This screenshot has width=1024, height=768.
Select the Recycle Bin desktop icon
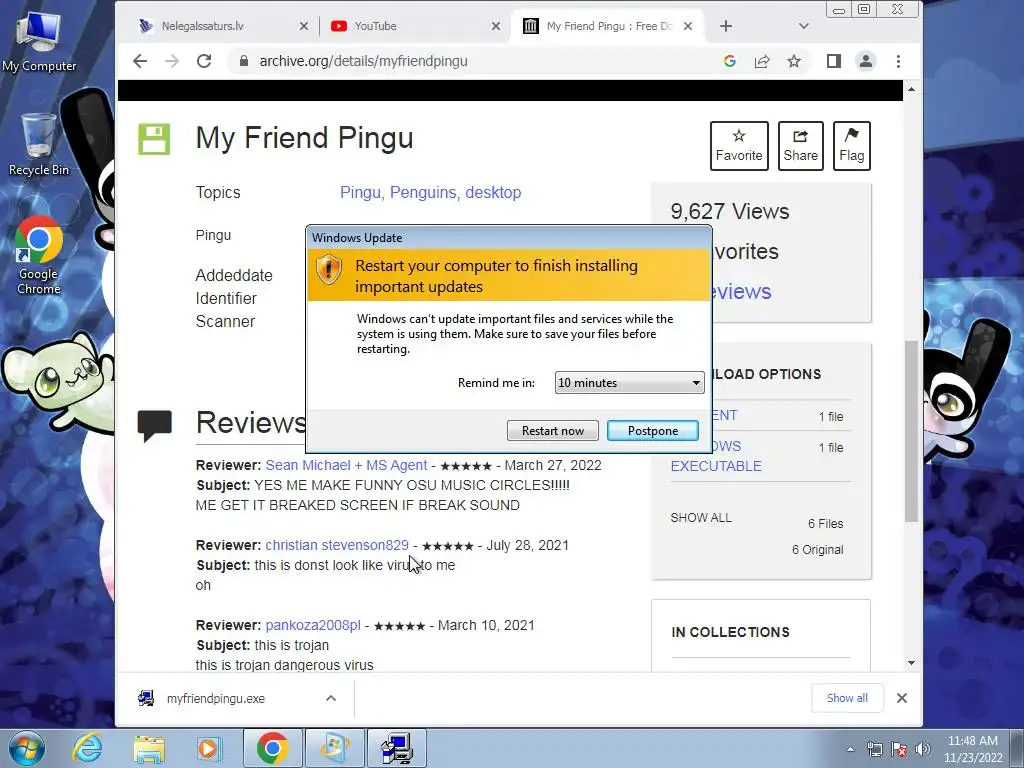[39, 145]
